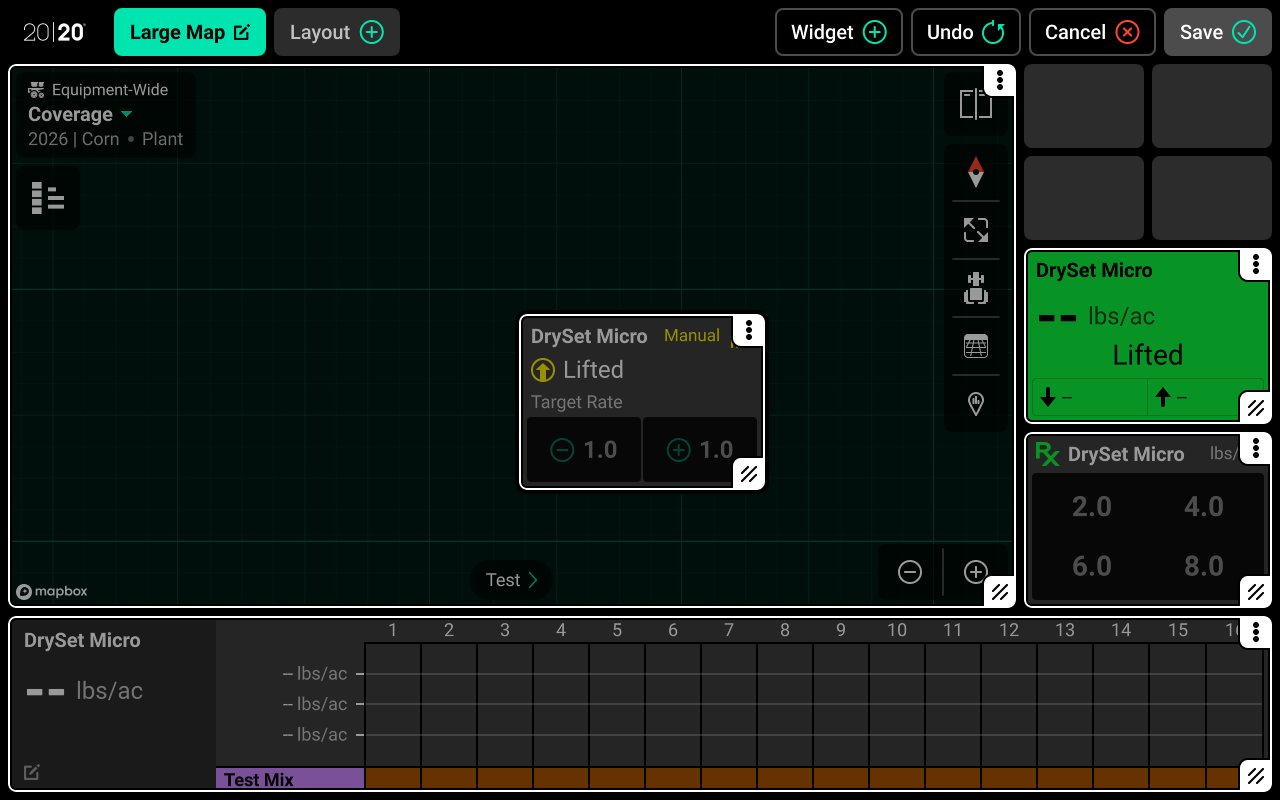
Task: Zoom in the map with plus
Action: click(975, 572)
